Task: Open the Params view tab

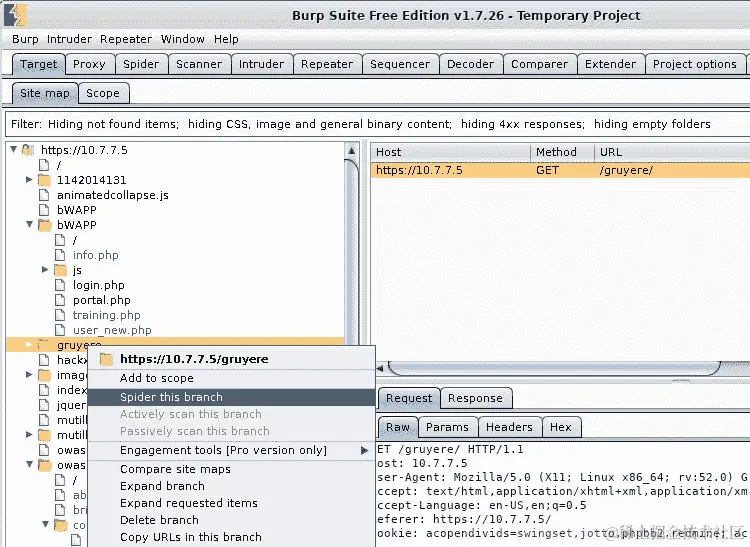Action: pyautogui.click(x=447, y=427)
